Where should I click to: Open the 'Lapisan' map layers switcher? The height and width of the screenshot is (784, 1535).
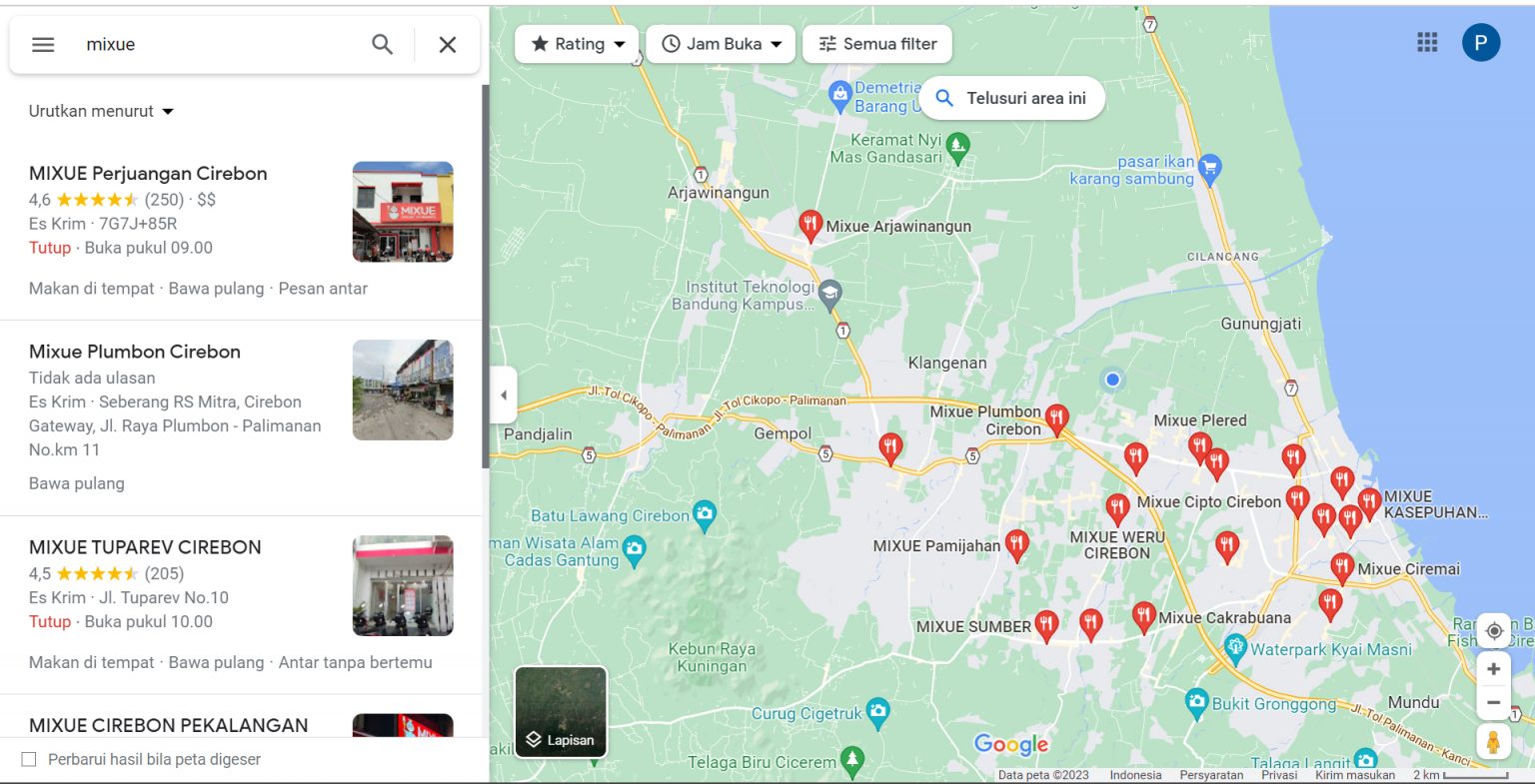(560, 711)
